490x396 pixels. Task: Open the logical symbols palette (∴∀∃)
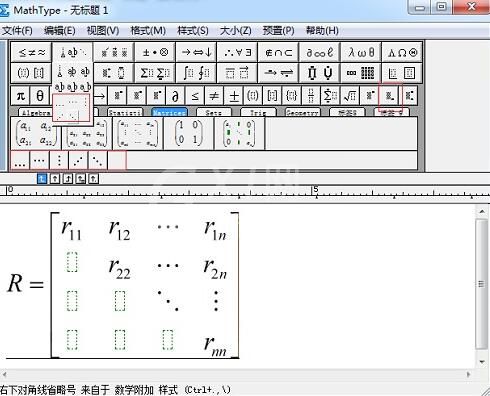[x=237, y=52]
